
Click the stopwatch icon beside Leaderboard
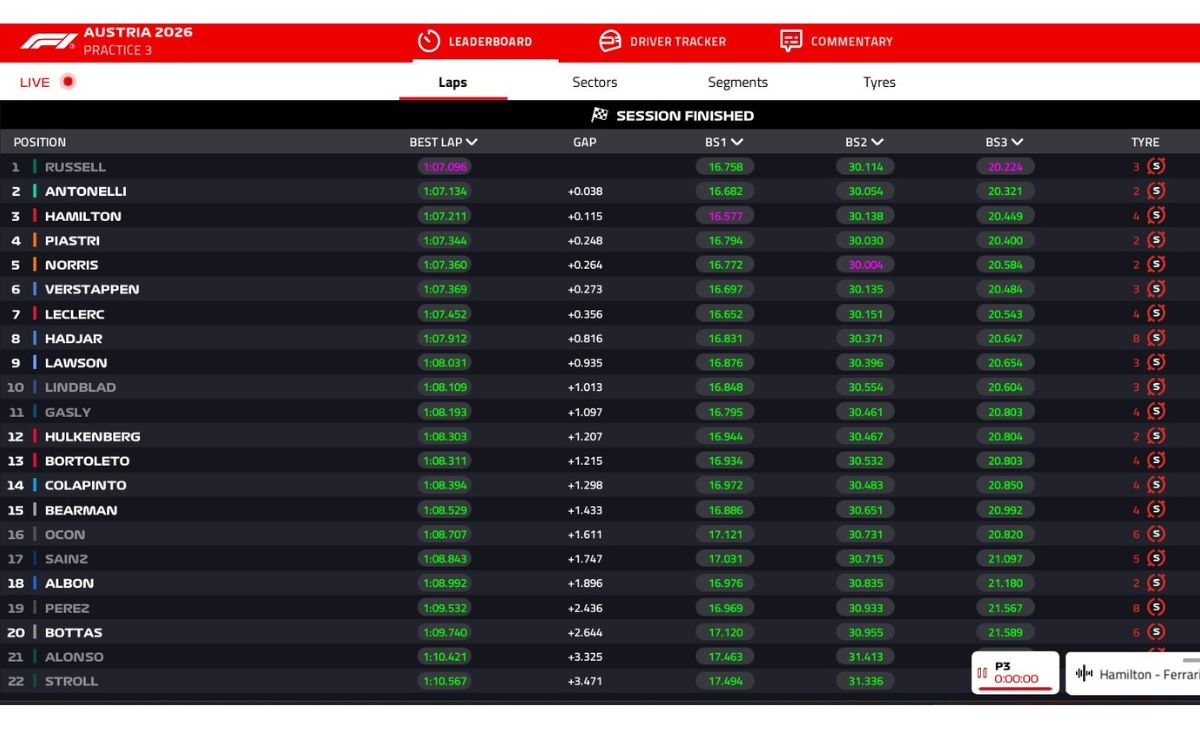[x=429, y=41]
